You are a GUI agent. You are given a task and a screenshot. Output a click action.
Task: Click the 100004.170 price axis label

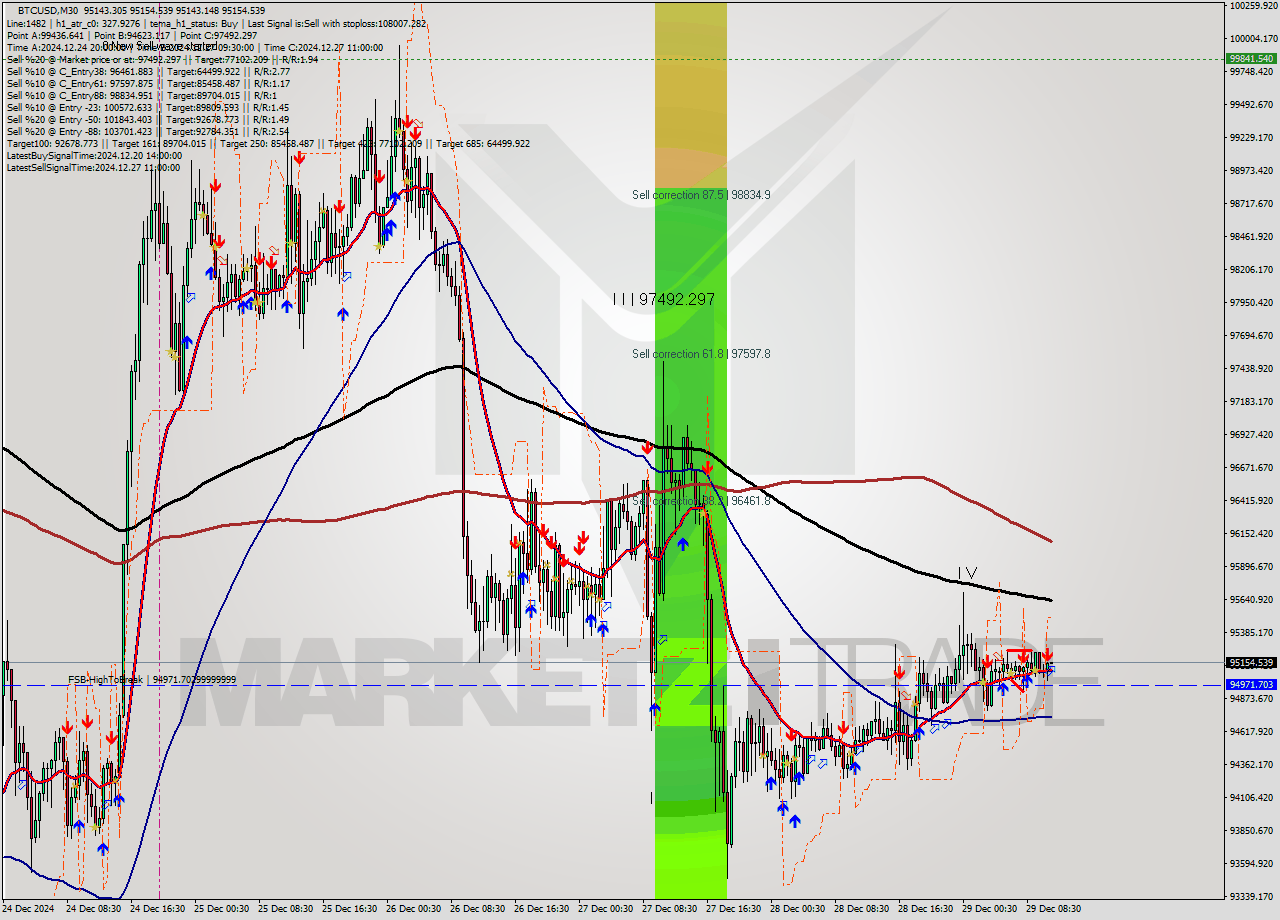(x=1252, y=39)
